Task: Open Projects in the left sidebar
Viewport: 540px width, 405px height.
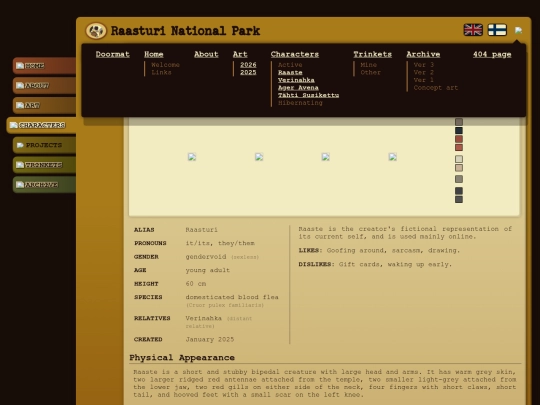Action: [x=44, y=145]
